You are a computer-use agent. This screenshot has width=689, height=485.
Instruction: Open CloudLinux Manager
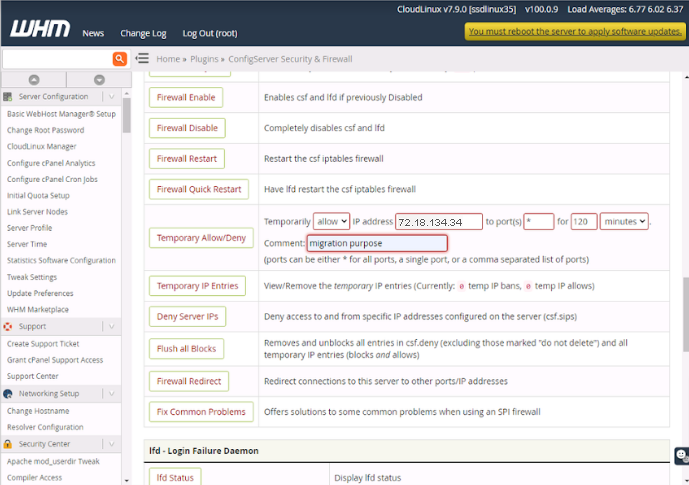click(x=42, y=146)
